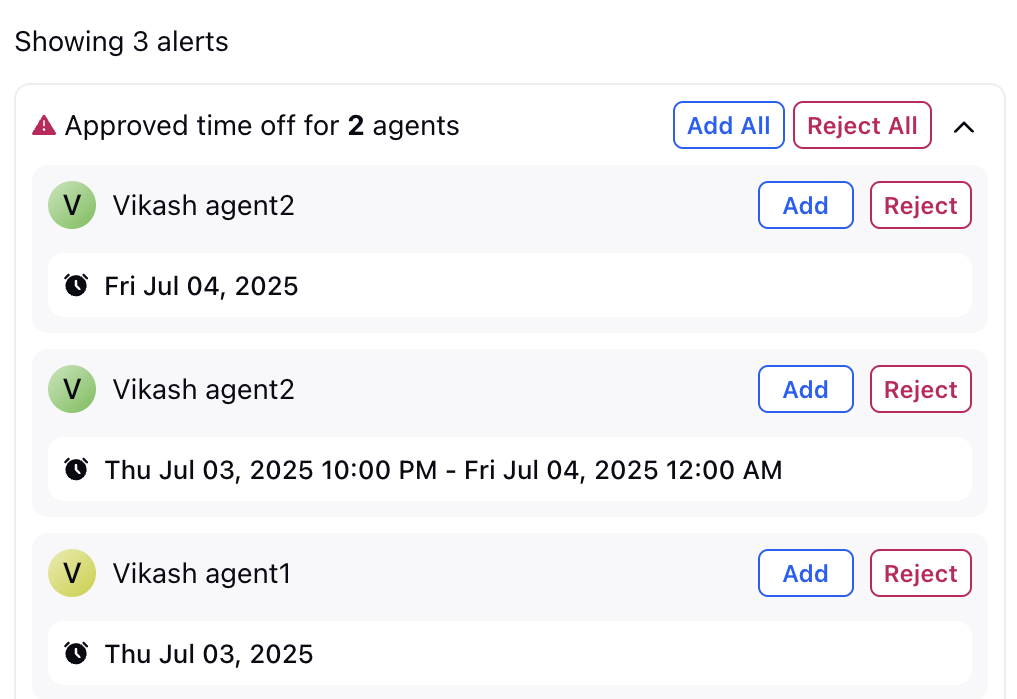Click the green V avatar beside Fri Jul 04
This screenshot has width=1017, height=699.
coord(72,205)
